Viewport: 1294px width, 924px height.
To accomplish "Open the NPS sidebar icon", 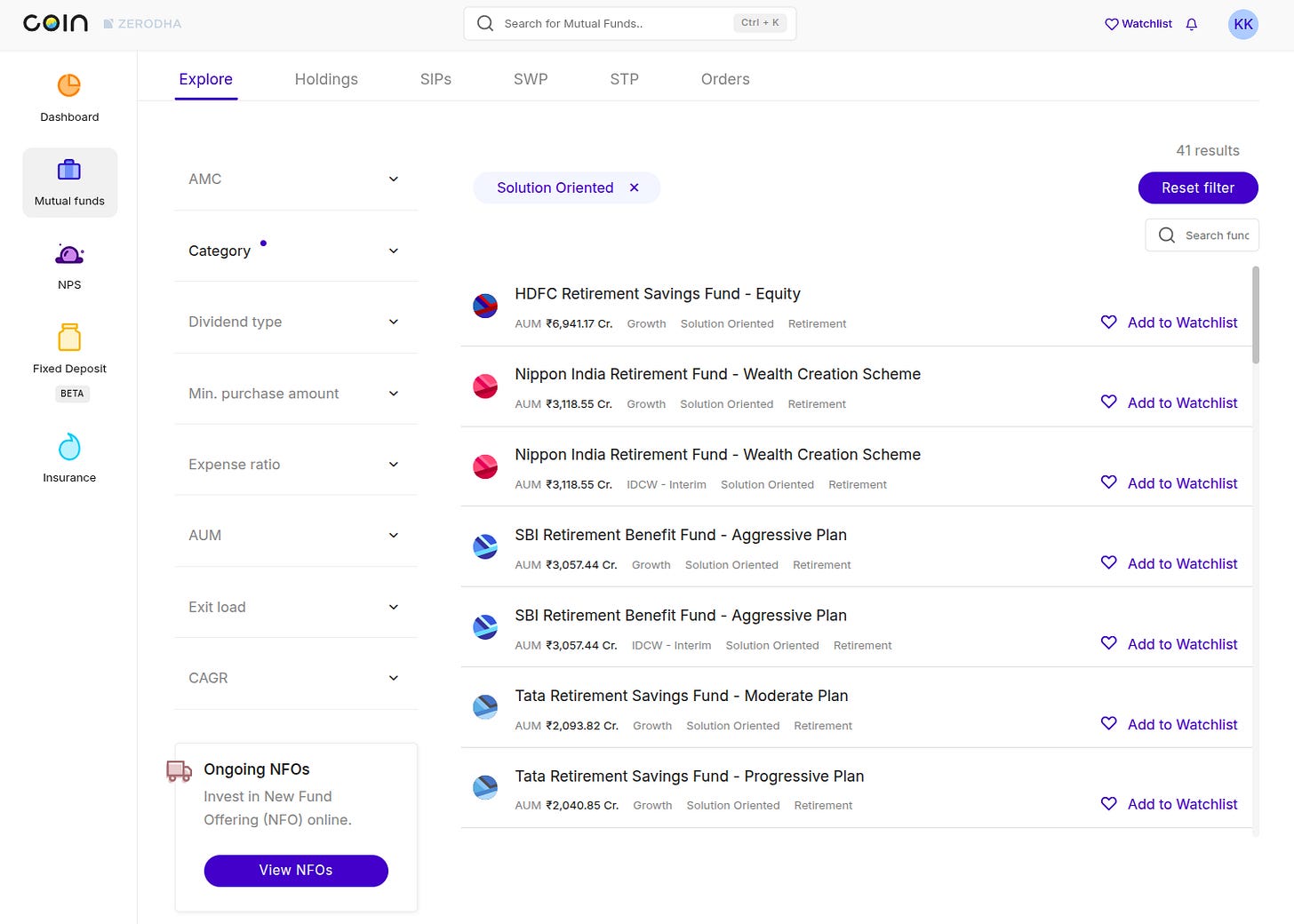I will pos(69,254).
